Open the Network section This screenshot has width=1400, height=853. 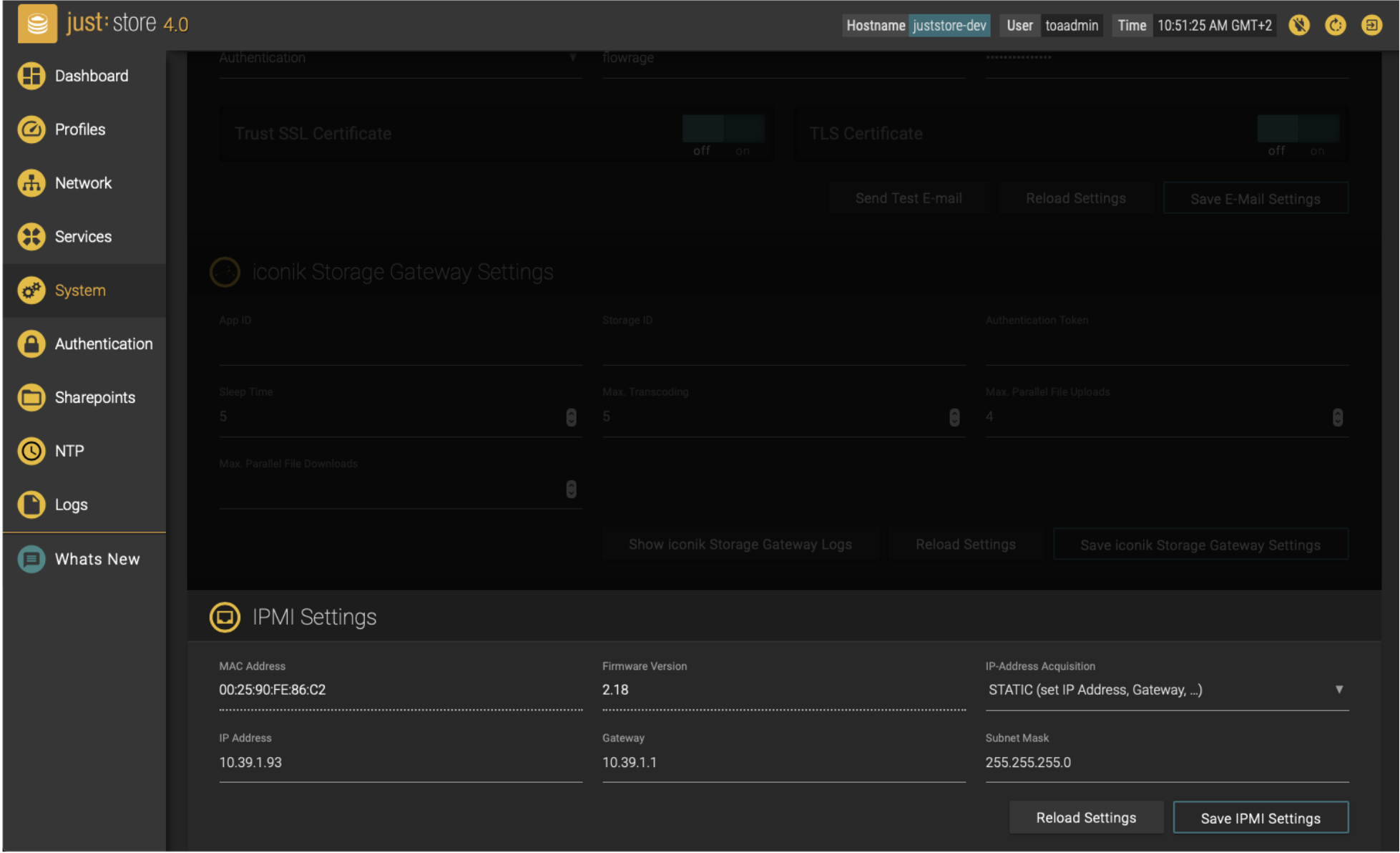pyautogui.click(x=85, y=183)
